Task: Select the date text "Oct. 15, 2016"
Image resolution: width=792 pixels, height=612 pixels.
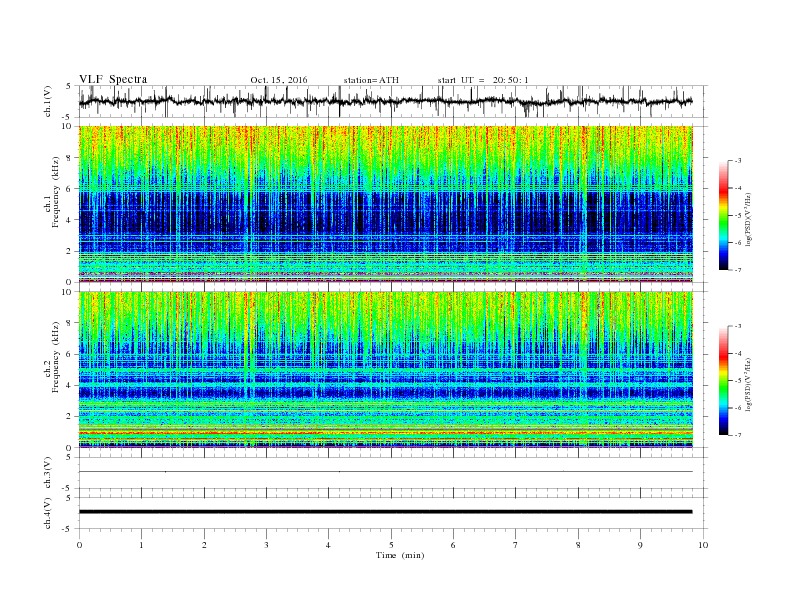Action: point(279,80)
